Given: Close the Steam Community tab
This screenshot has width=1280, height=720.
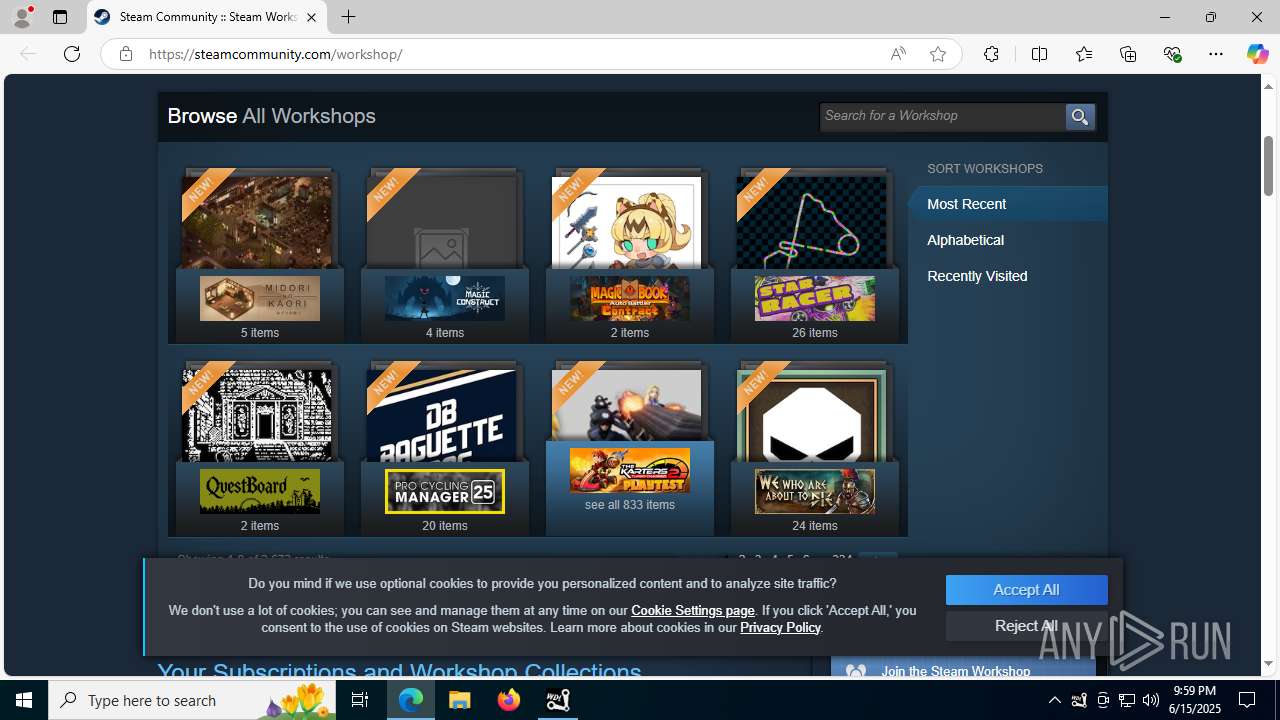Looking at the screenshot, I should coord(311,17).
